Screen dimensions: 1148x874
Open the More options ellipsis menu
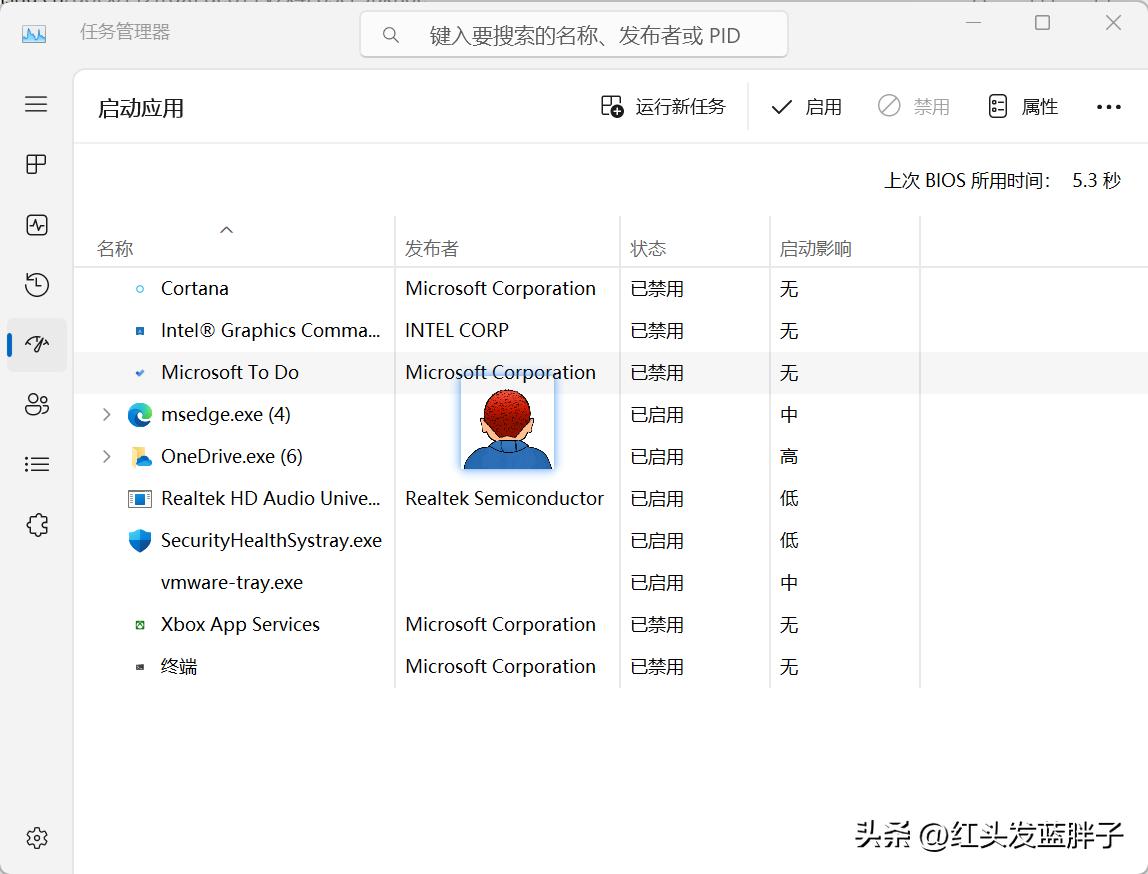pos(1109,106)
